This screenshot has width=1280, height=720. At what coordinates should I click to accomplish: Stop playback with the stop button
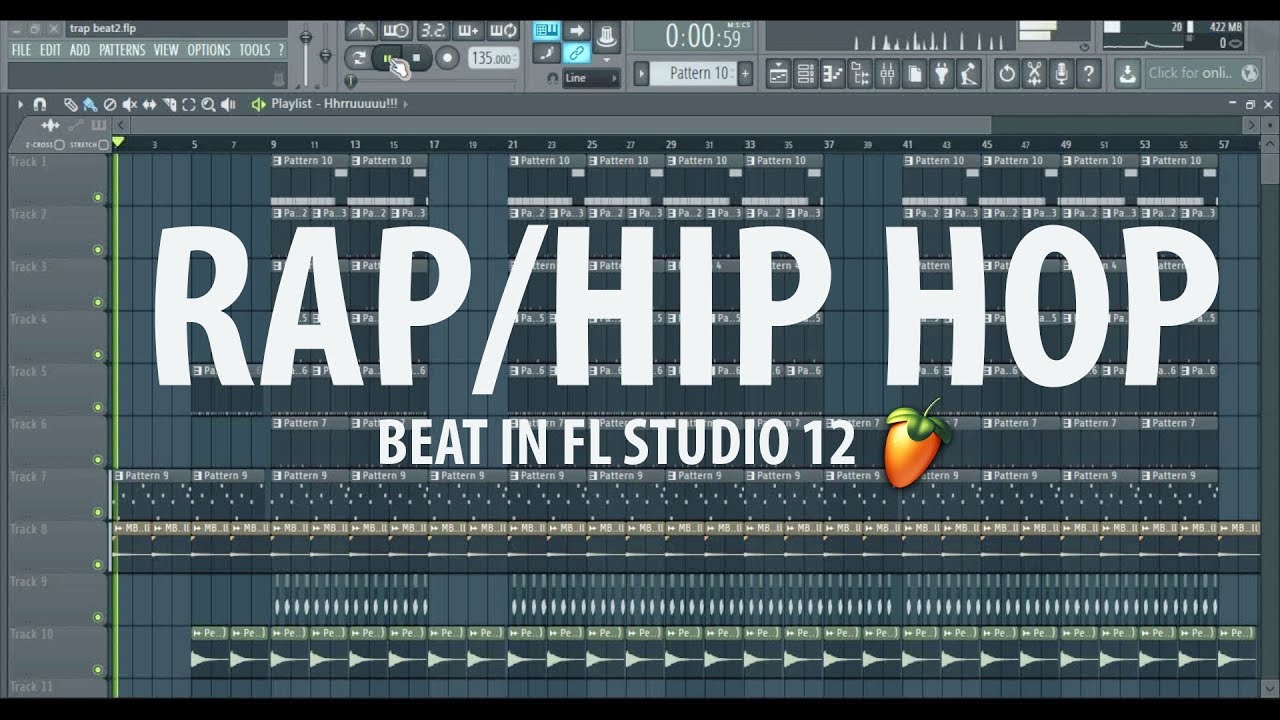click(x=416, y=59)
